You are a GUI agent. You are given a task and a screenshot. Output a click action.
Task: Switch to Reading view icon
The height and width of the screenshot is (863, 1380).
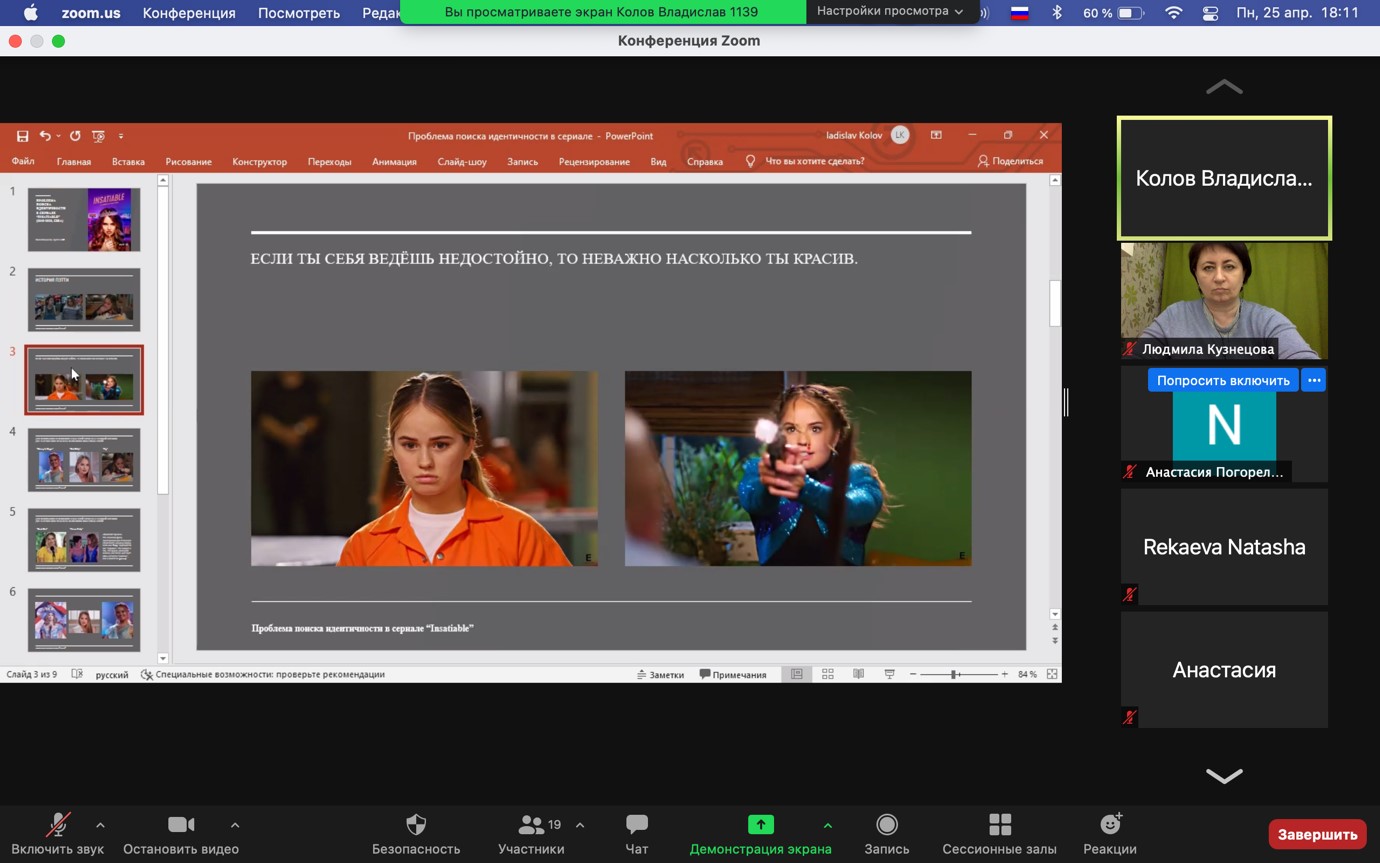858,675
